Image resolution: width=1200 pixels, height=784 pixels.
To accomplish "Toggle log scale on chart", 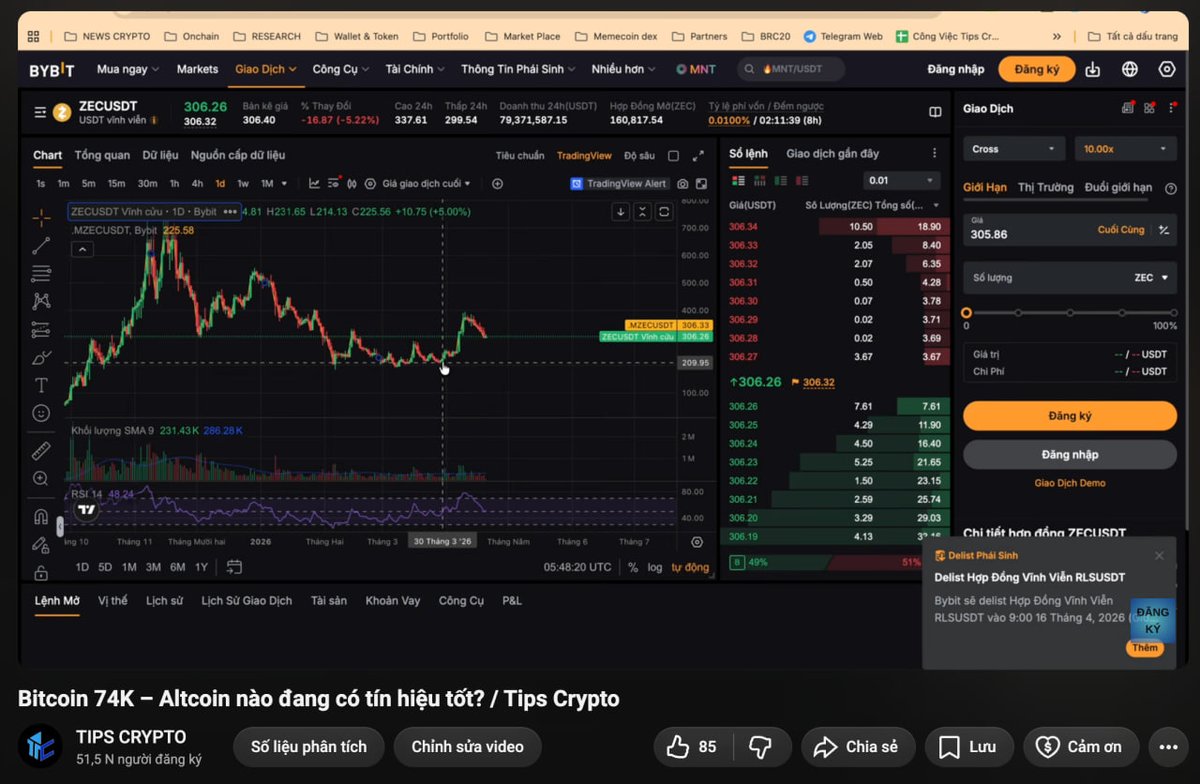I will tap(655, 567).
